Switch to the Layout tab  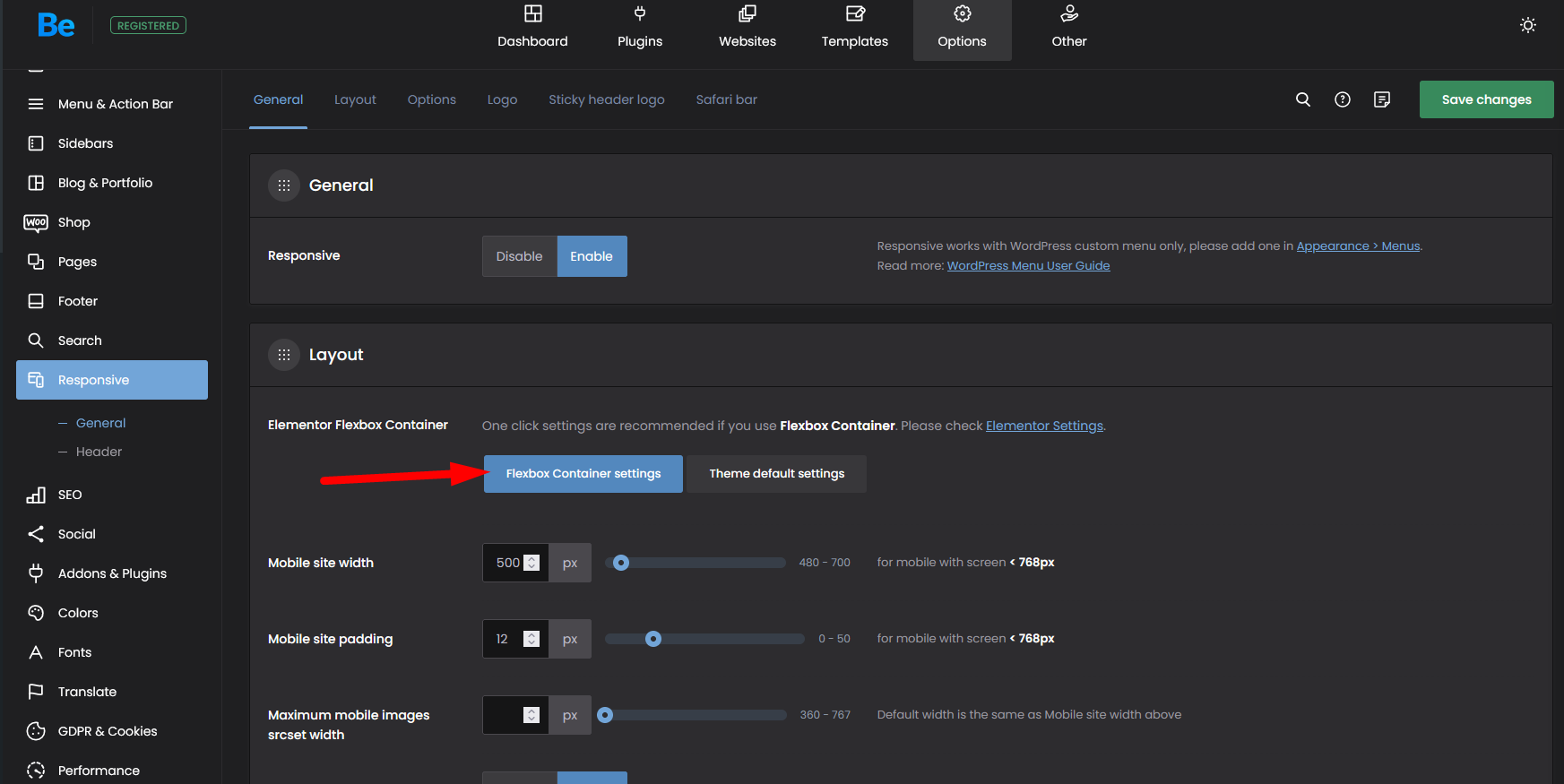(355, 99)
